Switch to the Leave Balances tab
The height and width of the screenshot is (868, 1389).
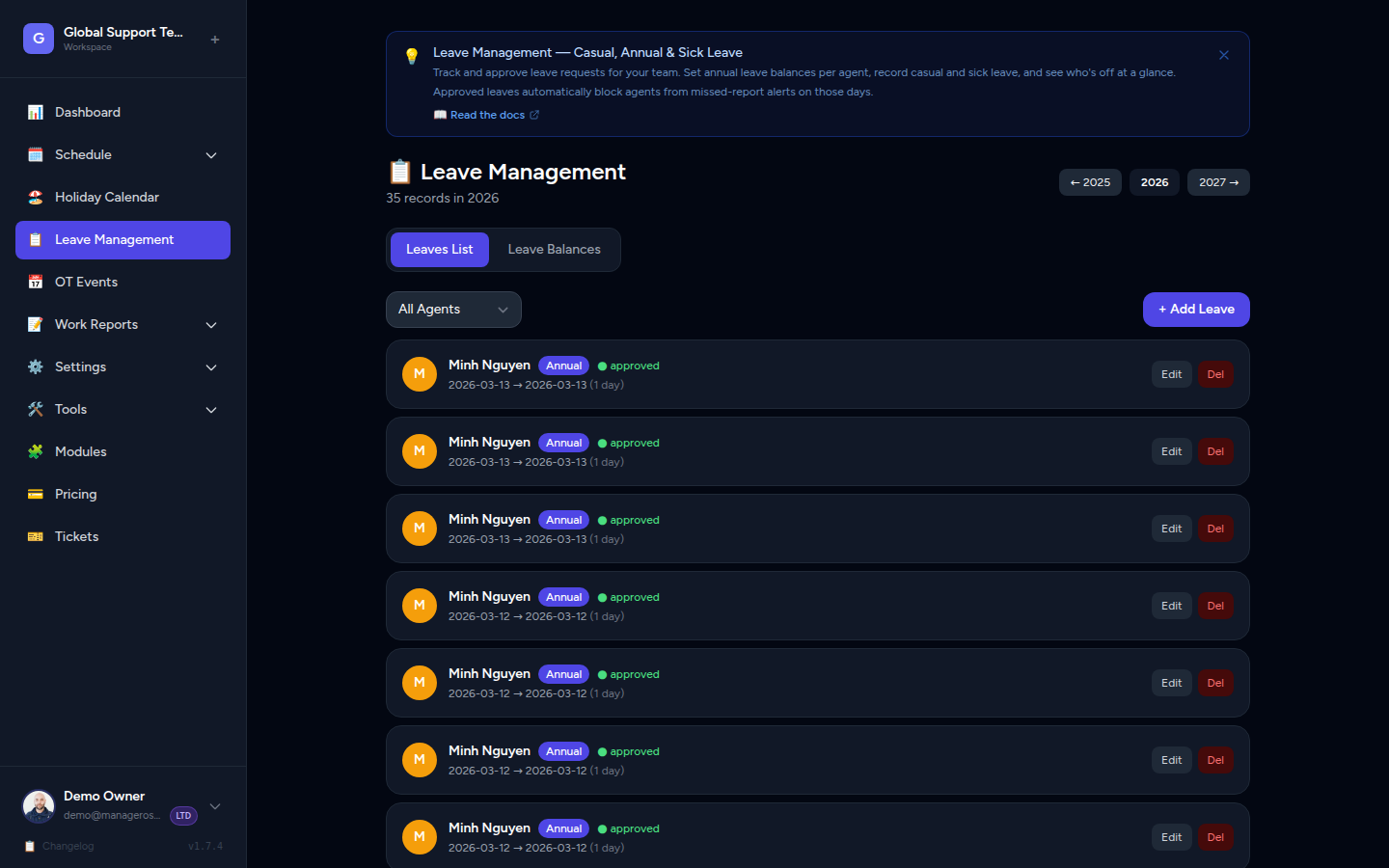tap(555, 249)
